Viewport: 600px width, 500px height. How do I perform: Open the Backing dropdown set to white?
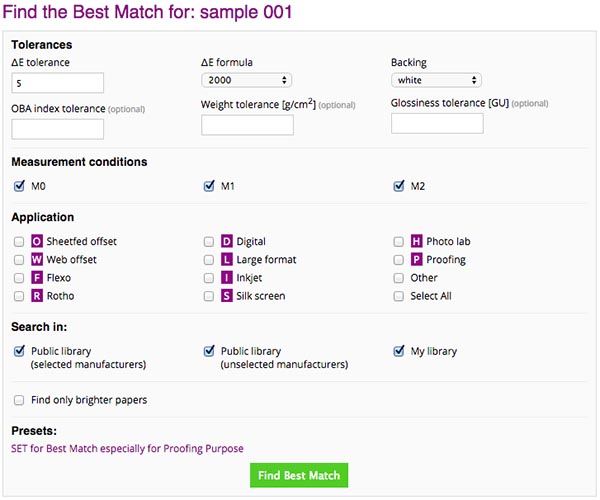[436, 80]
